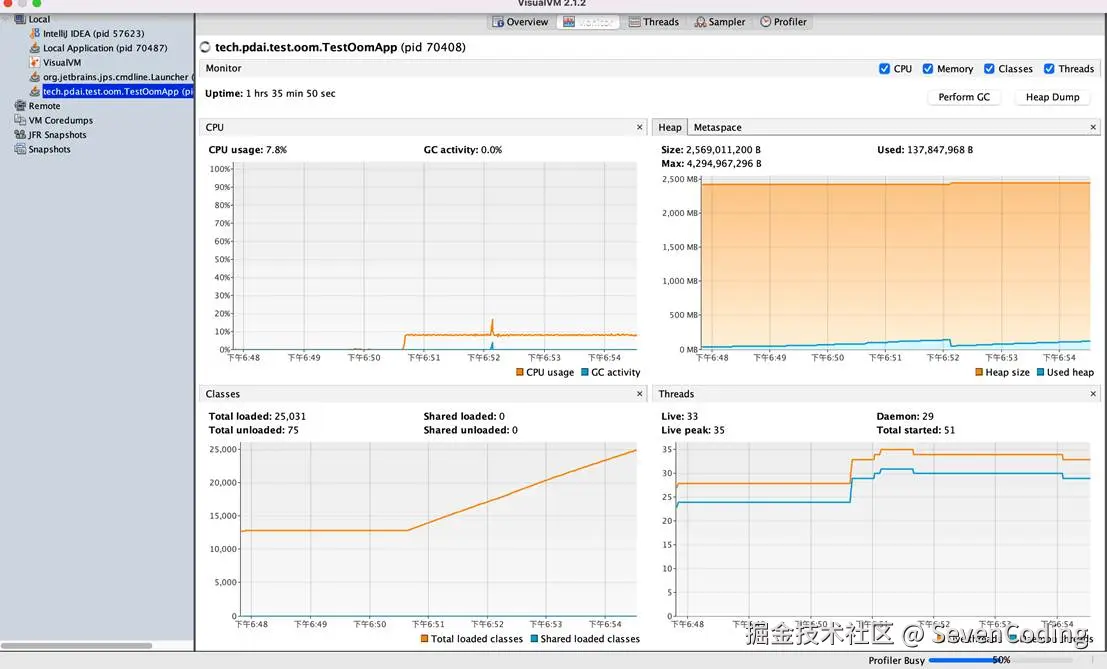
Task: Click the Snapshots icon in sidebar
Action: (20, 149)
